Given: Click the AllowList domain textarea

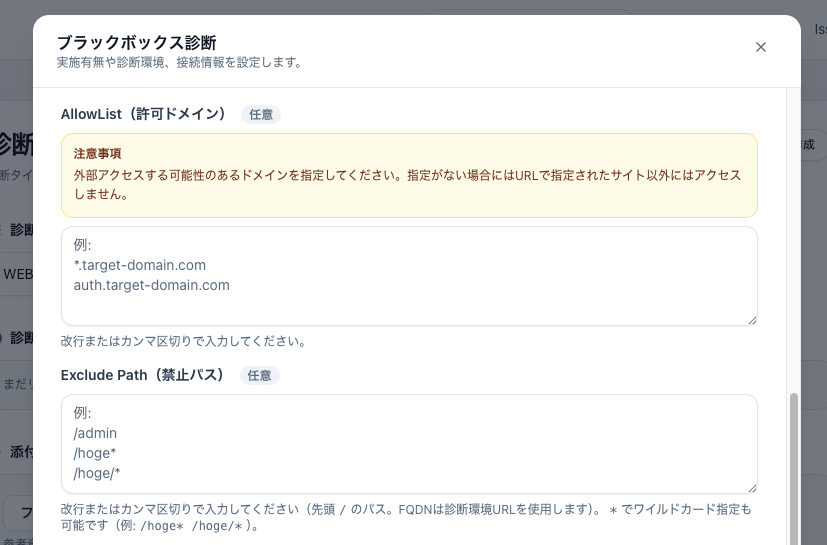Looking at the screenshot, I should 409,276.
